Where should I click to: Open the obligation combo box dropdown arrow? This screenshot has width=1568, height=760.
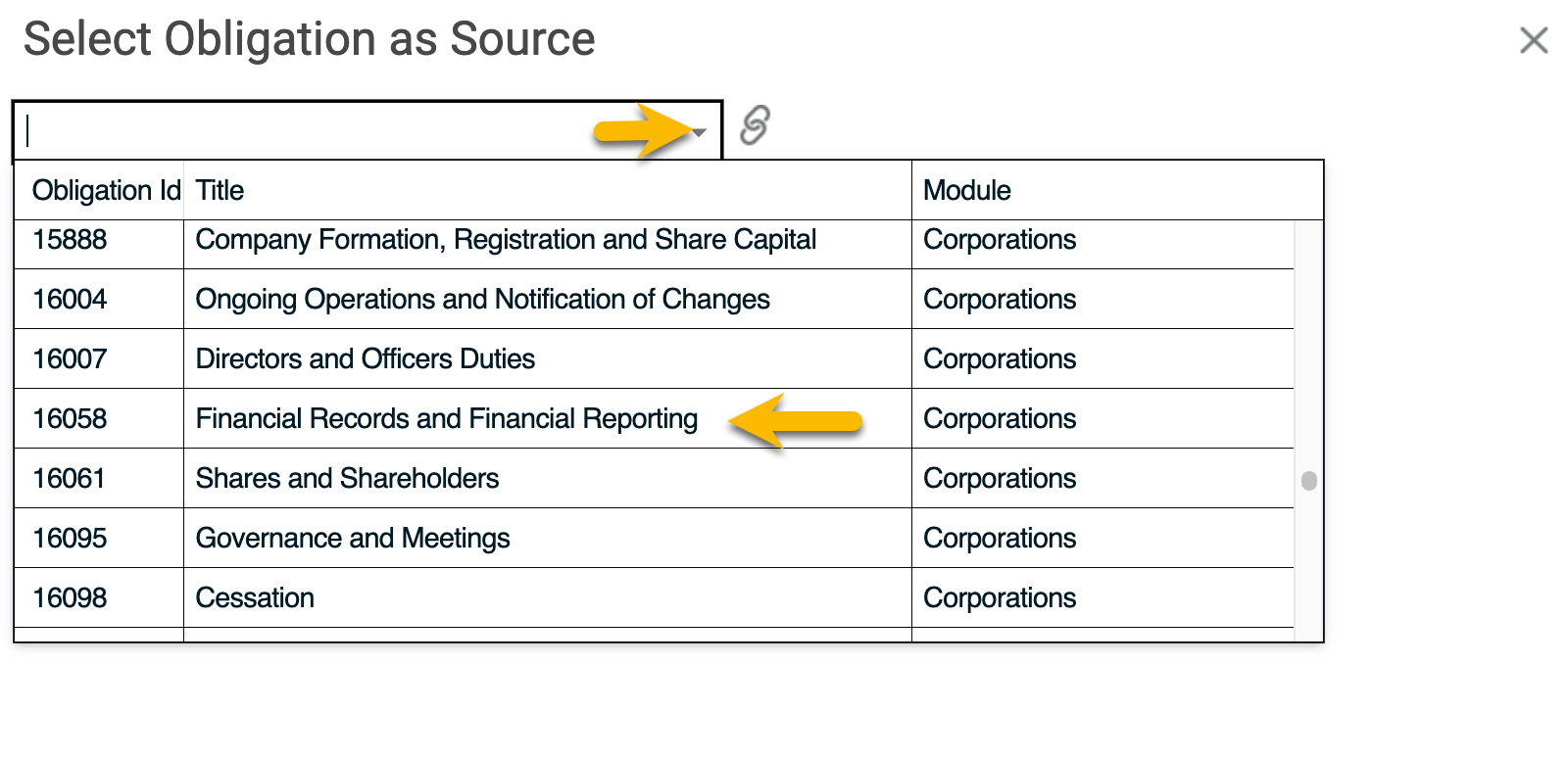[700, 132]
